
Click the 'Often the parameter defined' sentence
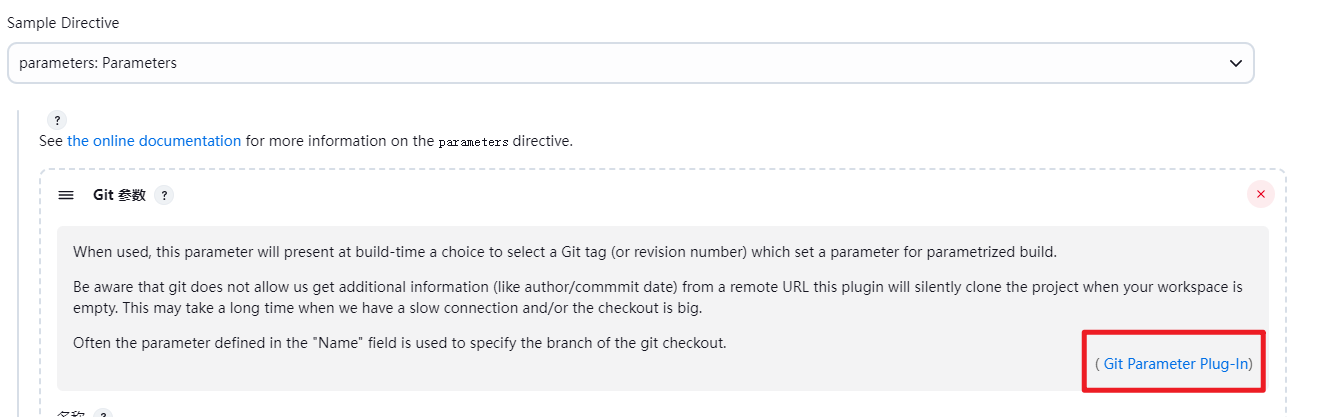400,343
